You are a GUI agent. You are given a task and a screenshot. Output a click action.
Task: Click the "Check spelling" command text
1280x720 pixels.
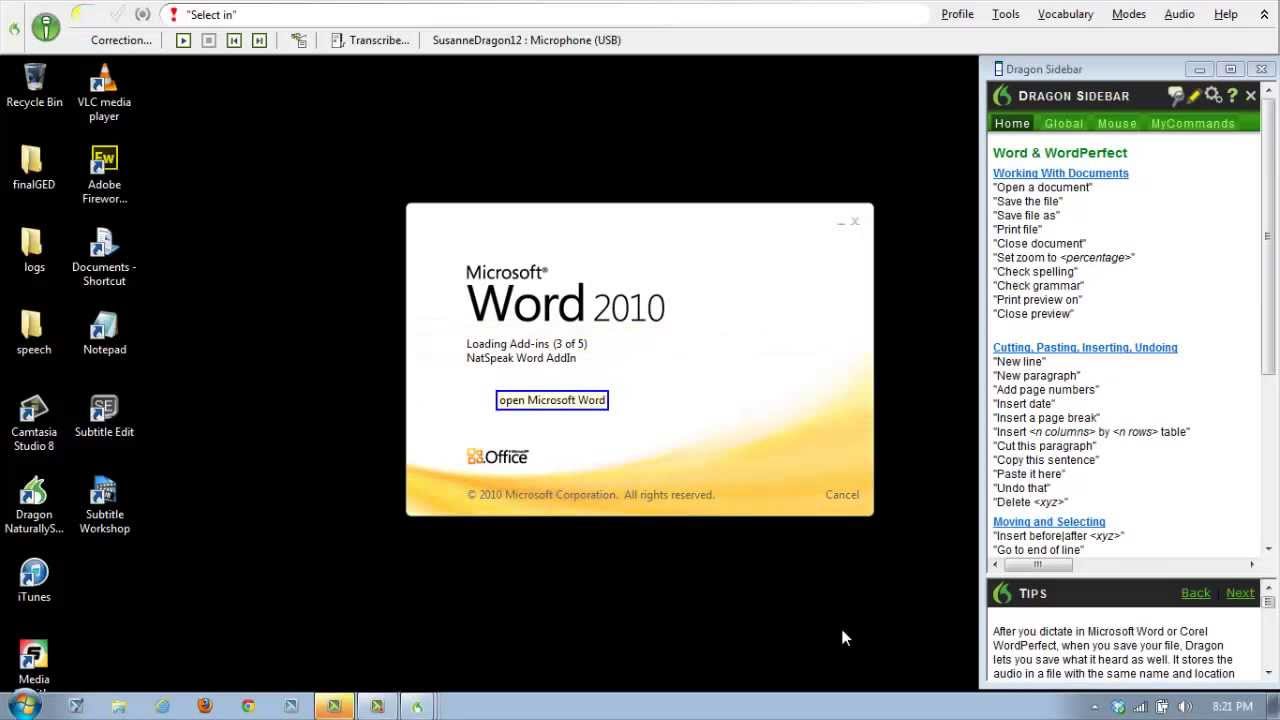1035,271
